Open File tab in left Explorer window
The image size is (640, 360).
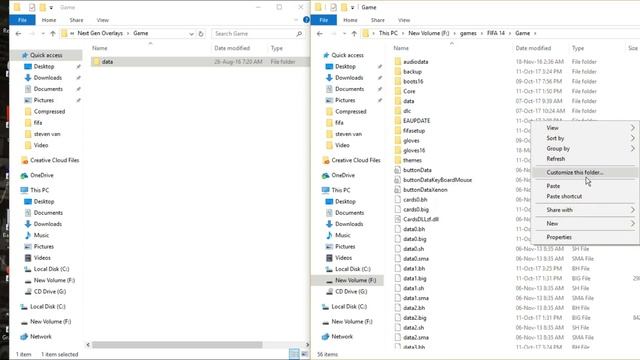(x=22, y=20)
